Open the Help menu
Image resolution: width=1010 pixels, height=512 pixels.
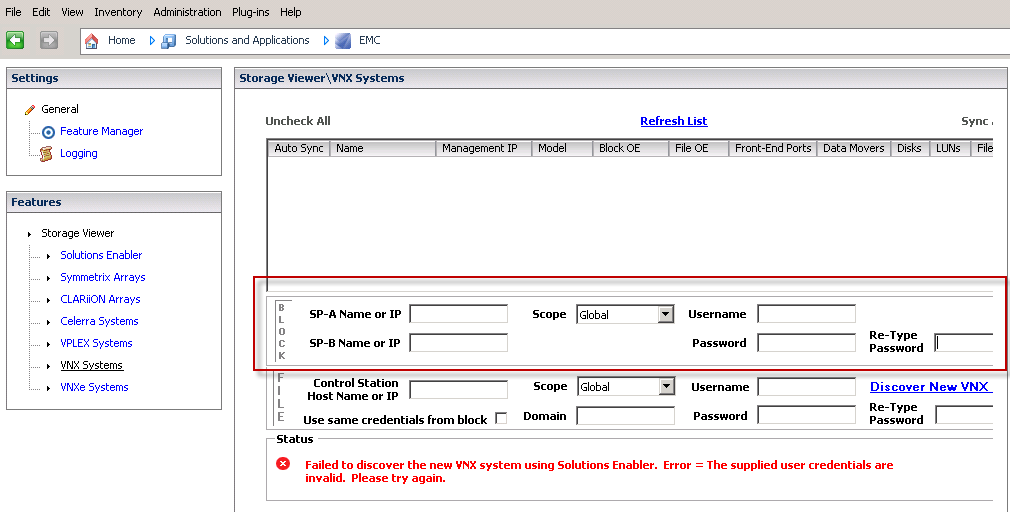pos(291,12)
